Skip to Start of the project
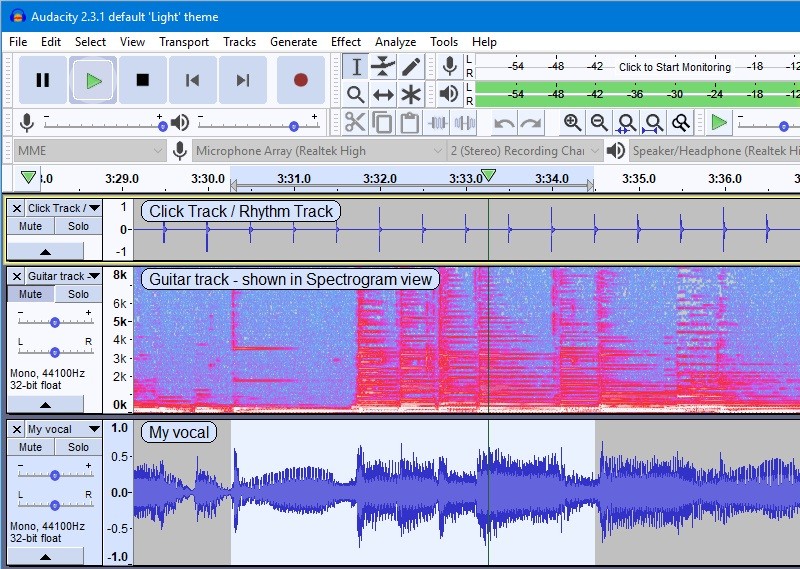 point(193,80)
